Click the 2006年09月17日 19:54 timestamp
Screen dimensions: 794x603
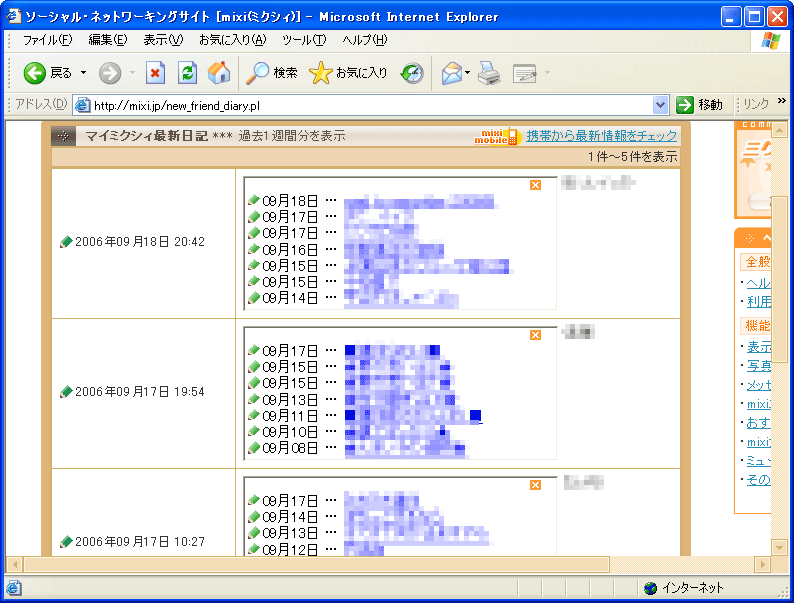(x=140, y=392)
